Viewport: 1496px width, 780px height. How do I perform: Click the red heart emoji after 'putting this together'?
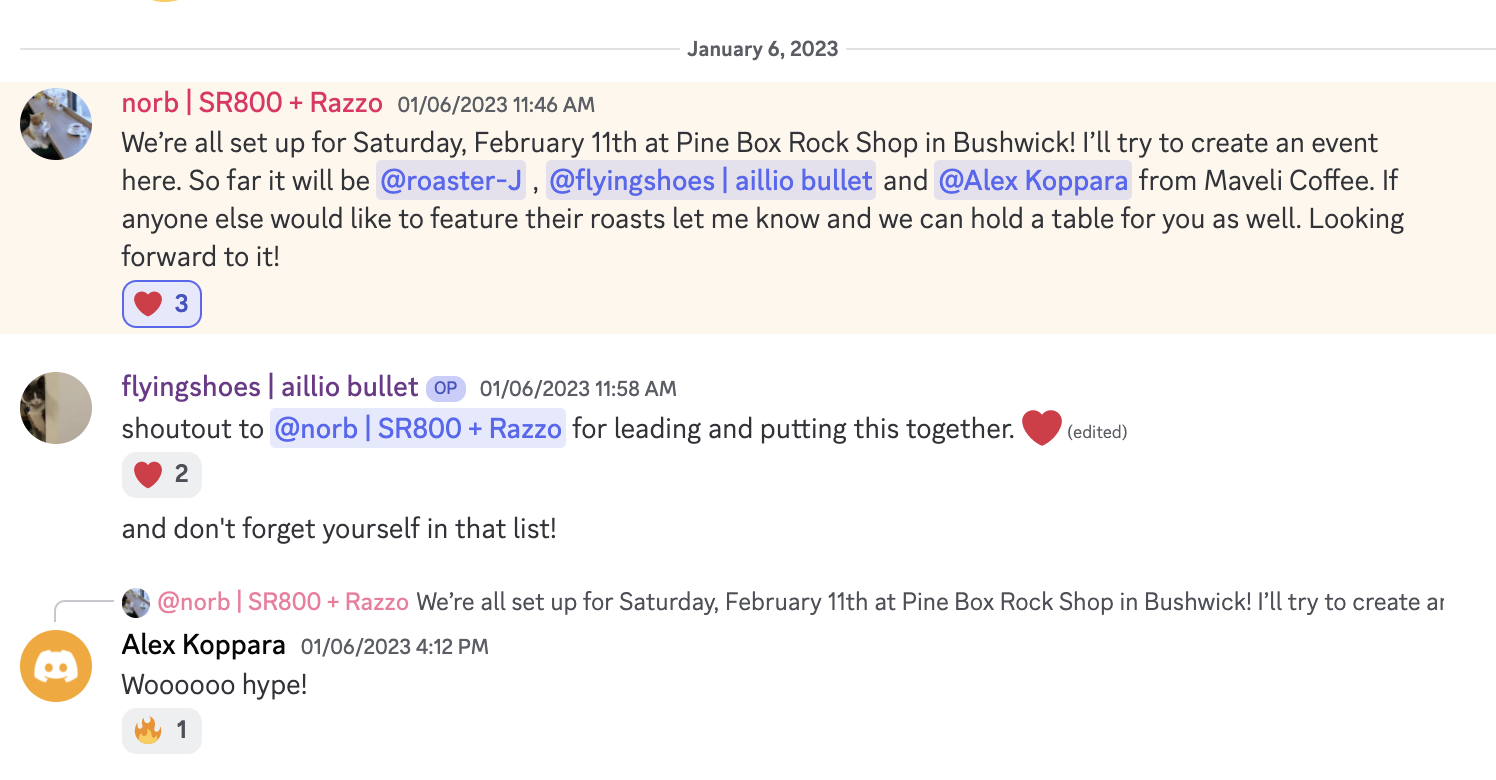click(1040, 429)
